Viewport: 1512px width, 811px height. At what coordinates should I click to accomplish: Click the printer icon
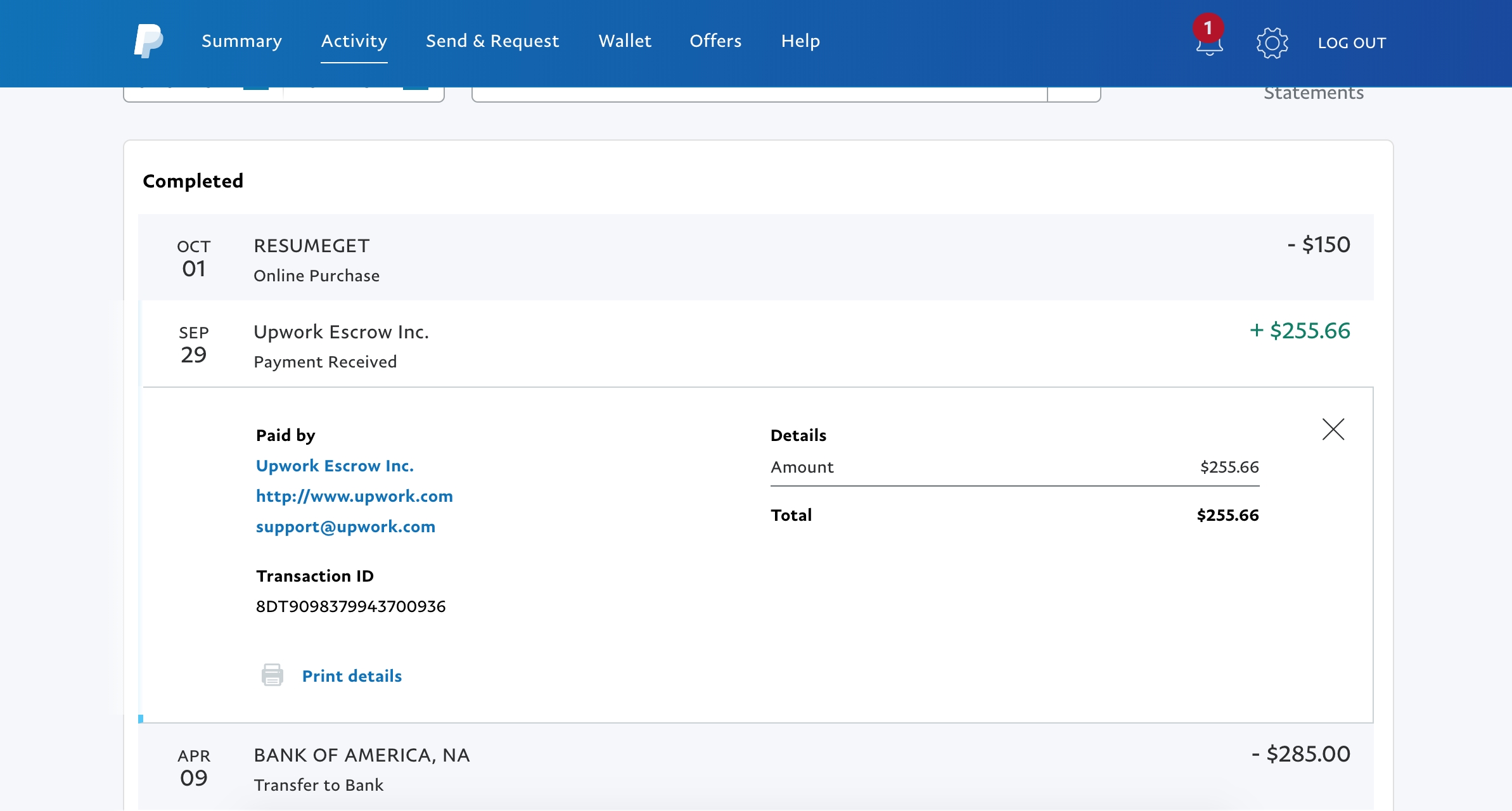pyautogui.click(x=272, y=675)
